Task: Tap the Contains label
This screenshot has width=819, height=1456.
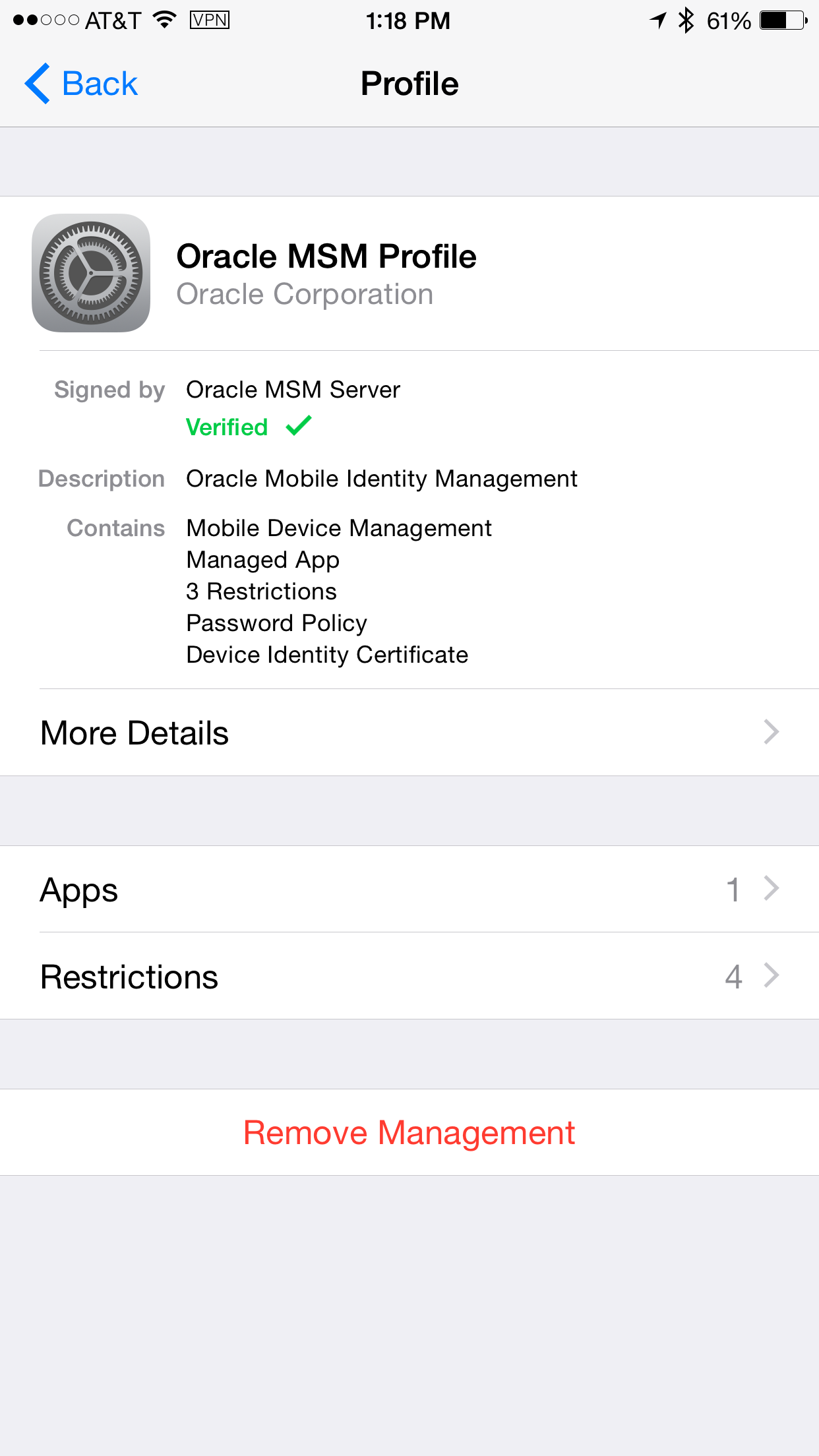Action: pyautogui.click(x=116, y=528)
